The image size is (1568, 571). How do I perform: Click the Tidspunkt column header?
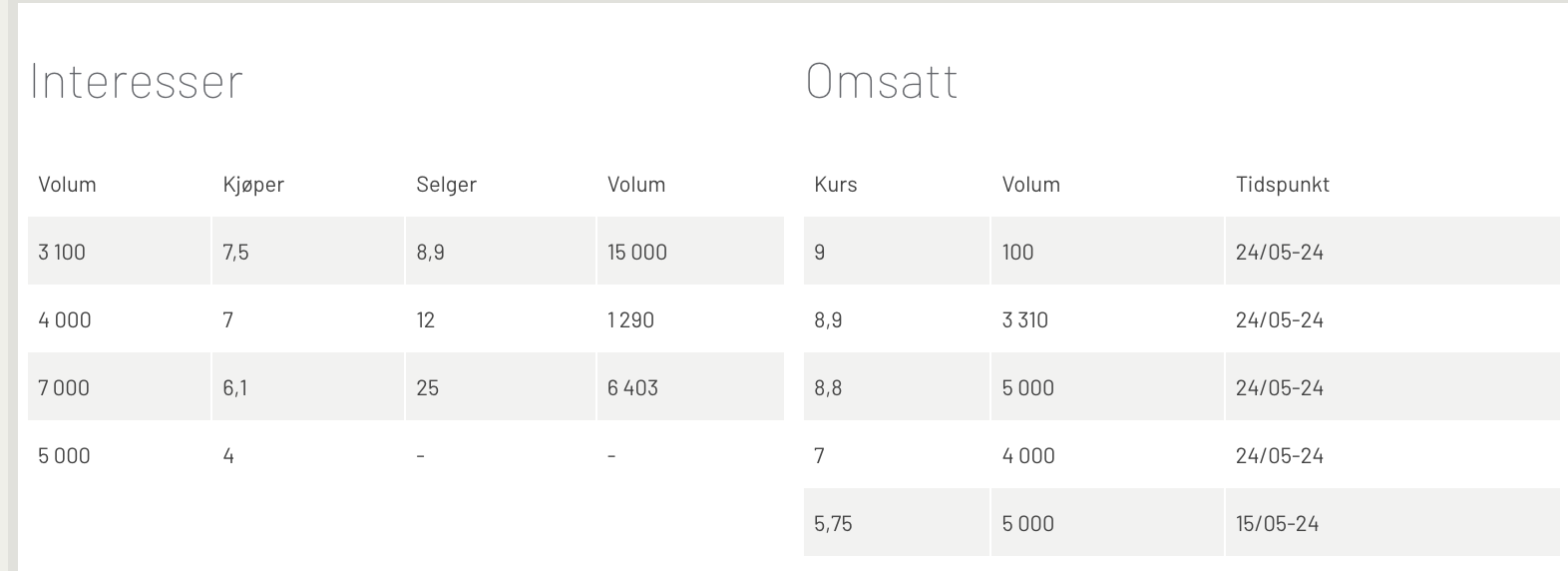click(1282, 185)
